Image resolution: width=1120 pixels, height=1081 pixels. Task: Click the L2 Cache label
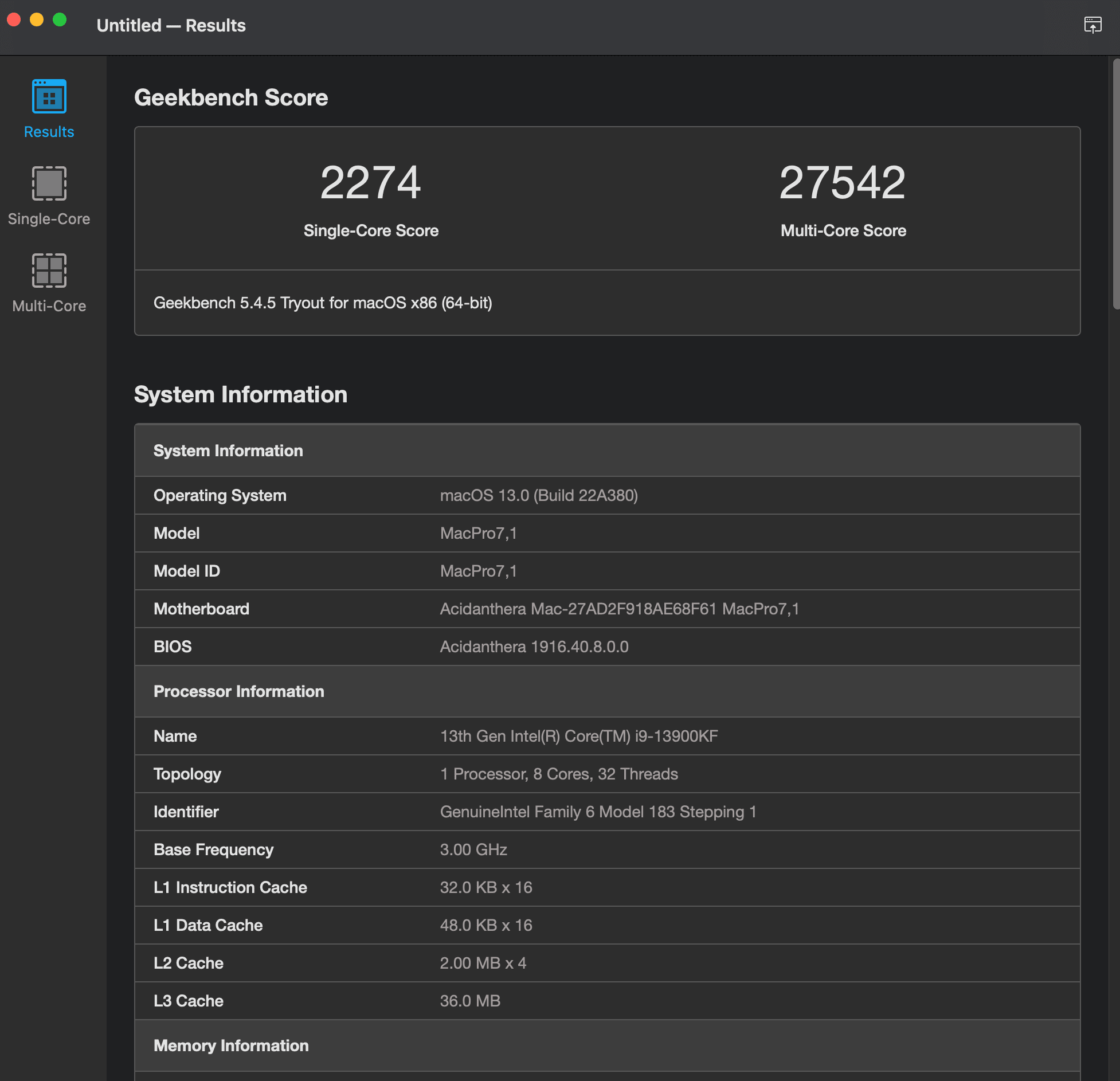click(189, 963)
